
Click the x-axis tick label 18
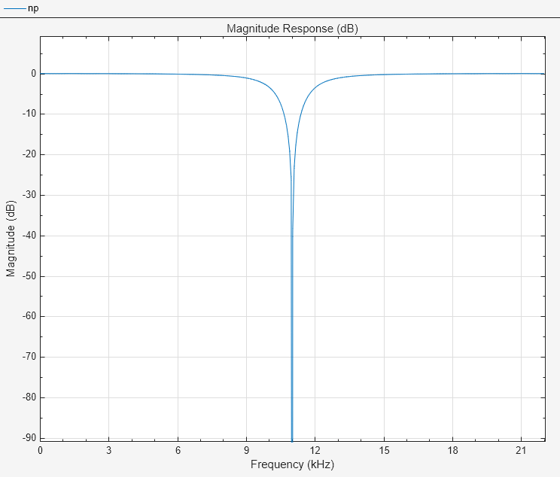click(x=452, y=451)
